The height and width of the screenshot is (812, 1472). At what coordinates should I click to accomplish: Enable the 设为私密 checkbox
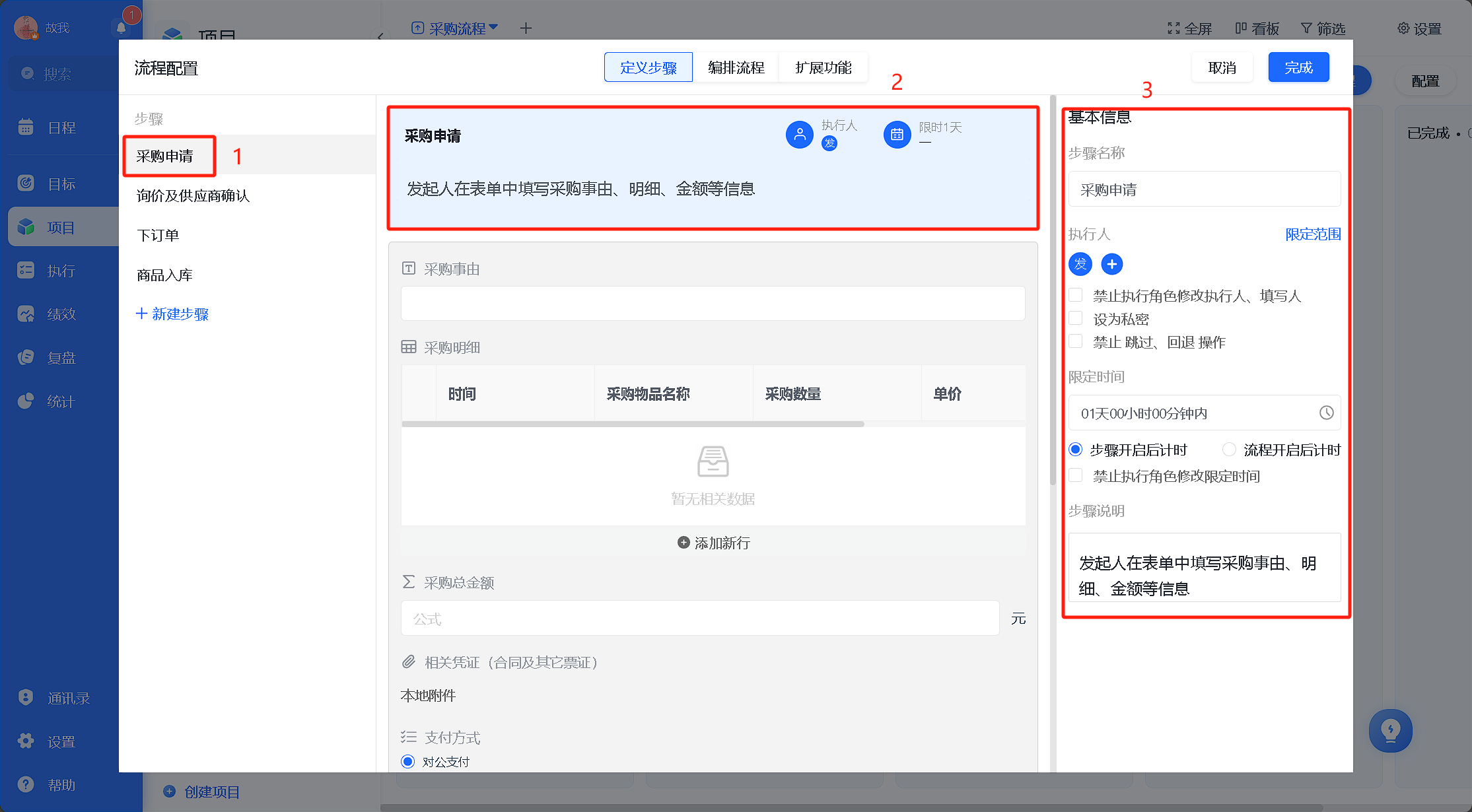coord(1076,318)
